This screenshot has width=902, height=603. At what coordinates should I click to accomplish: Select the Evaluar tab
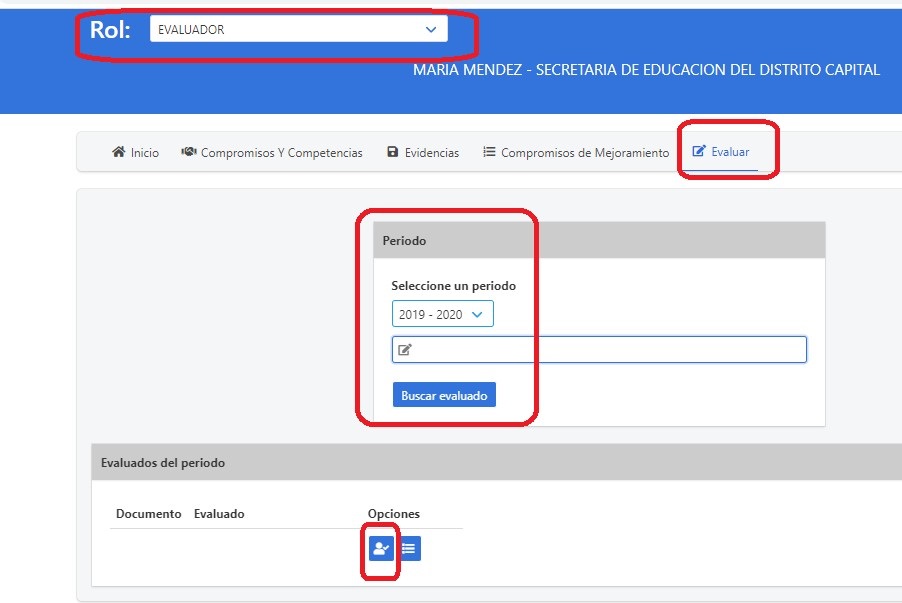coord(720,152)
